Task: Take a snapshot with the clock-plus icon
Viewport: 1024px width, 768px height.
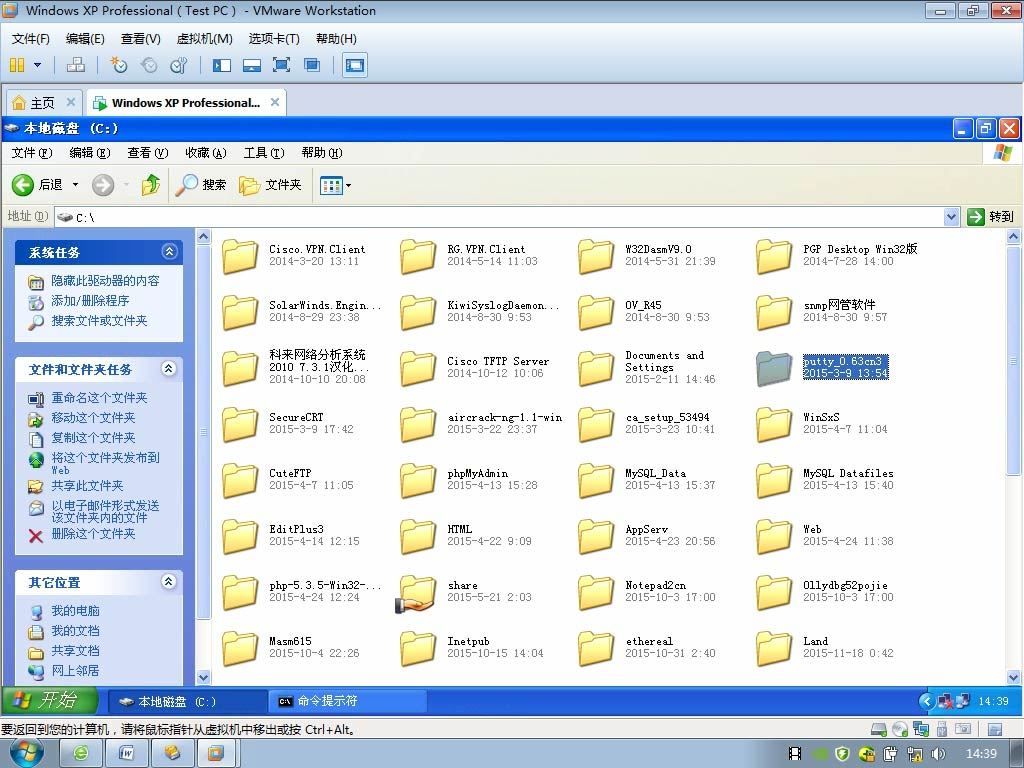Action: [x=118, y=65]
